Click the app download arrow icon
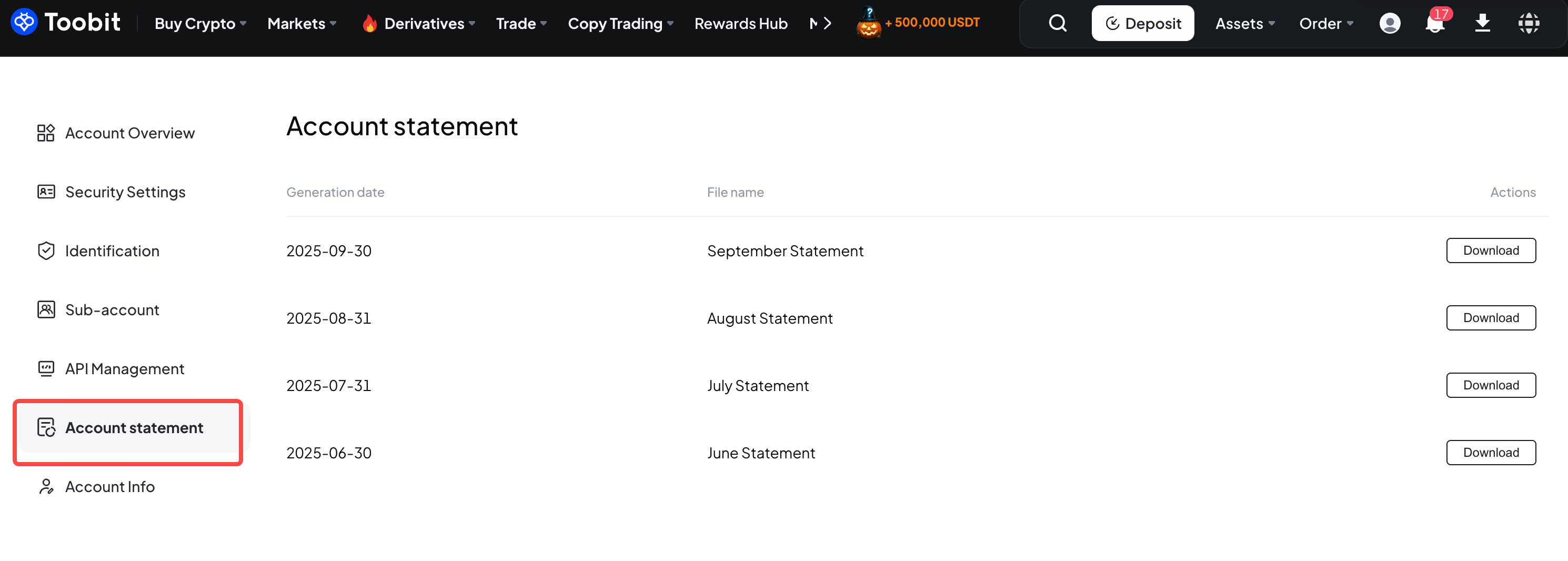1568x561 pixels. tap(1482, 23)
